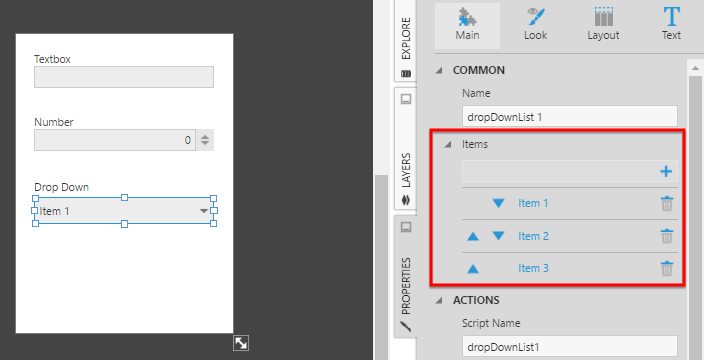
Task: Collapse the COMMON section
Action: click(x=439, y=70)
